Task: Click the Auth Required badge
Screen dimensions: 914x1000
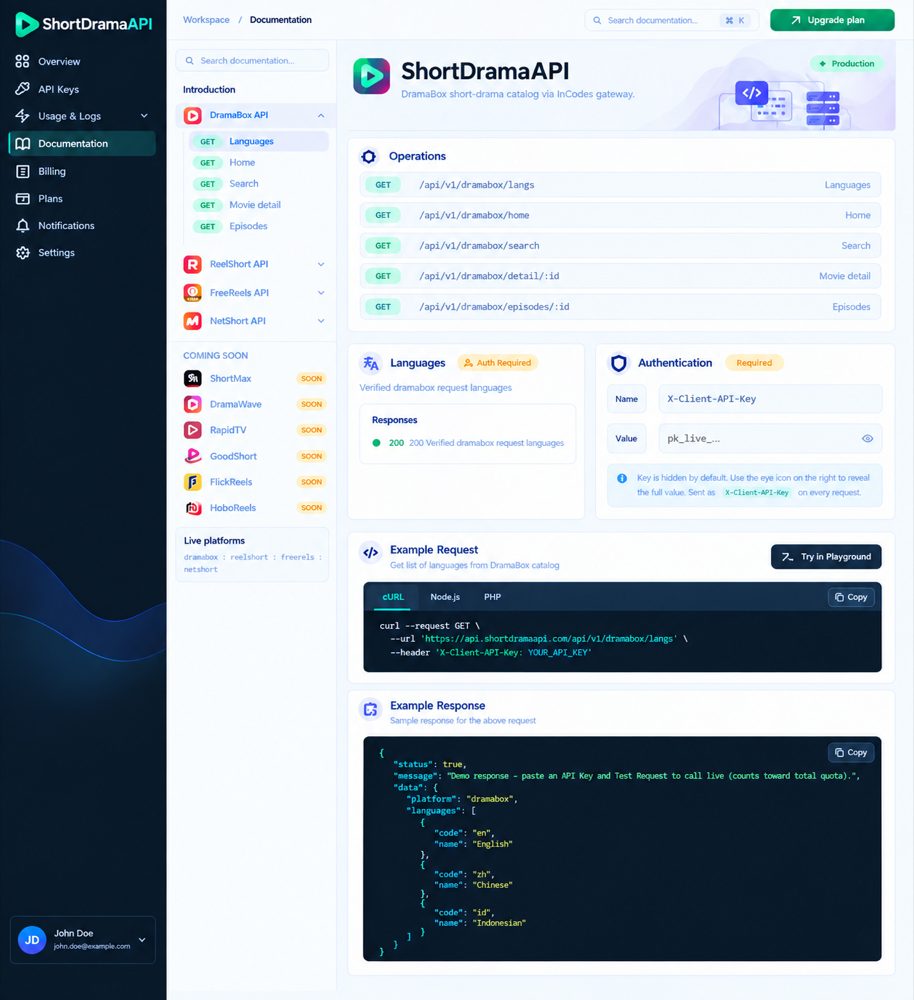Action: point(498,363)
